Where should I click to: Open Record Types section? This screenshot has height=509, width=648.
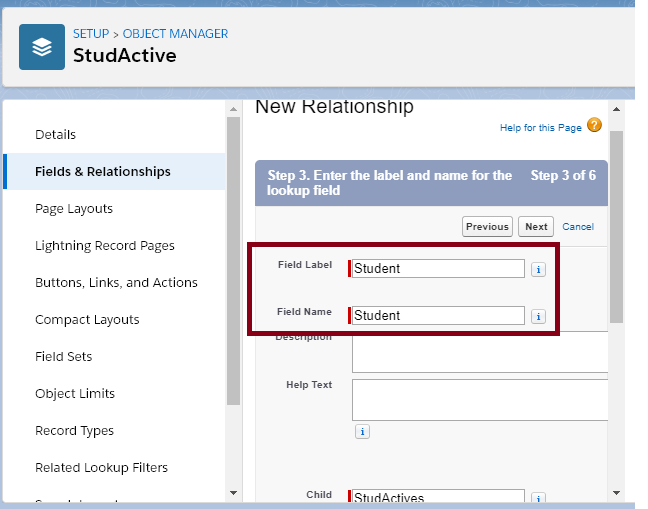pyautogui.click(x=74, y=431)
